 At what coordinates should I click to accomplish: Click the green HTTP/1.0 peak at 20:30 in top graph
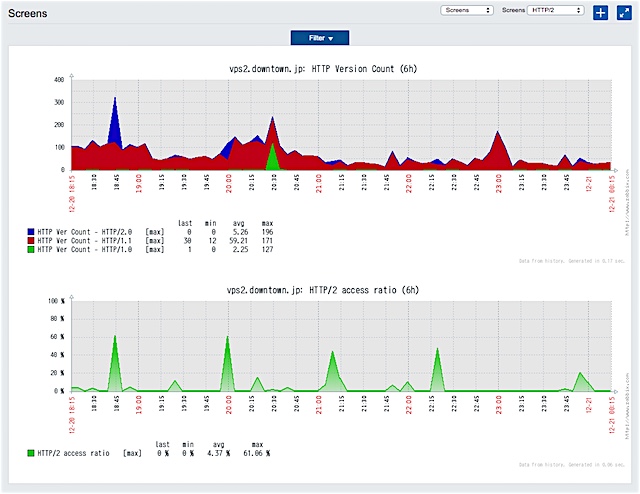[273, 158]
